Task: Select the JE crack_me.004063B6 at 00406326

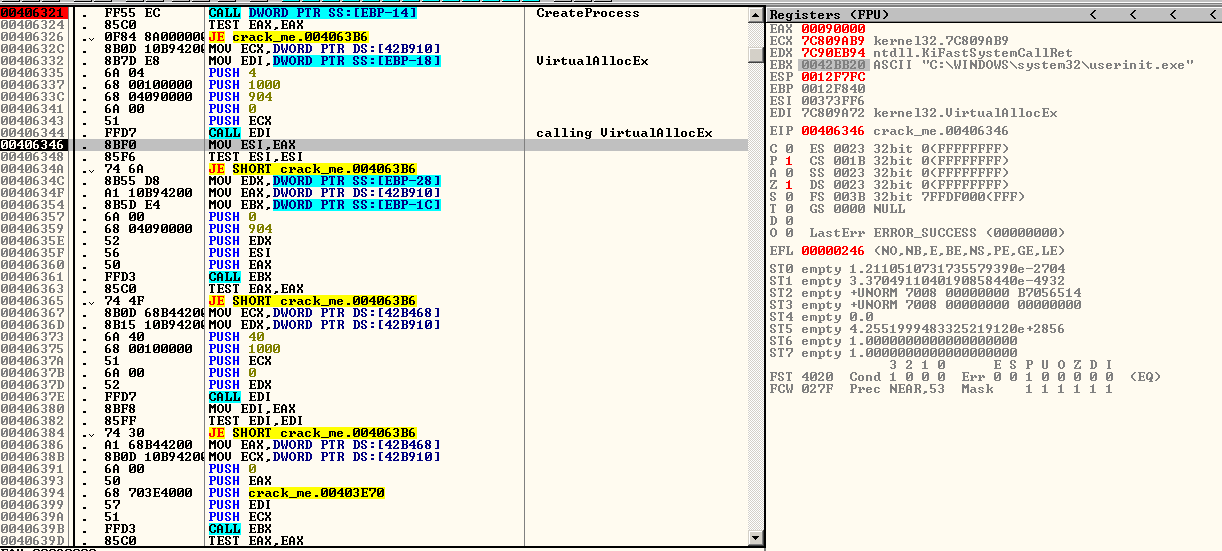Action: coord(300,37)
